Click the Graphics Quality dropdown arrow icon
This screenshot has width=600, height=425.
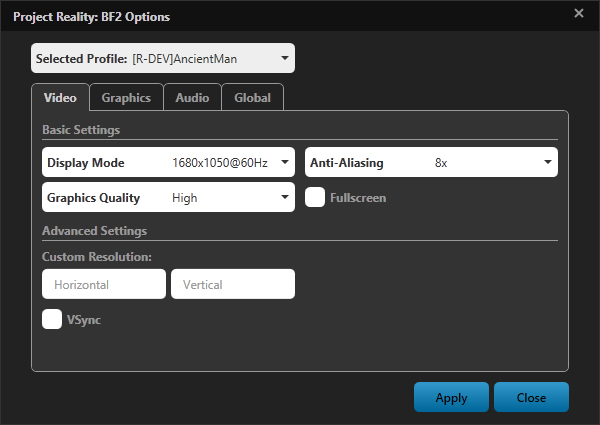tap(285, 197)
